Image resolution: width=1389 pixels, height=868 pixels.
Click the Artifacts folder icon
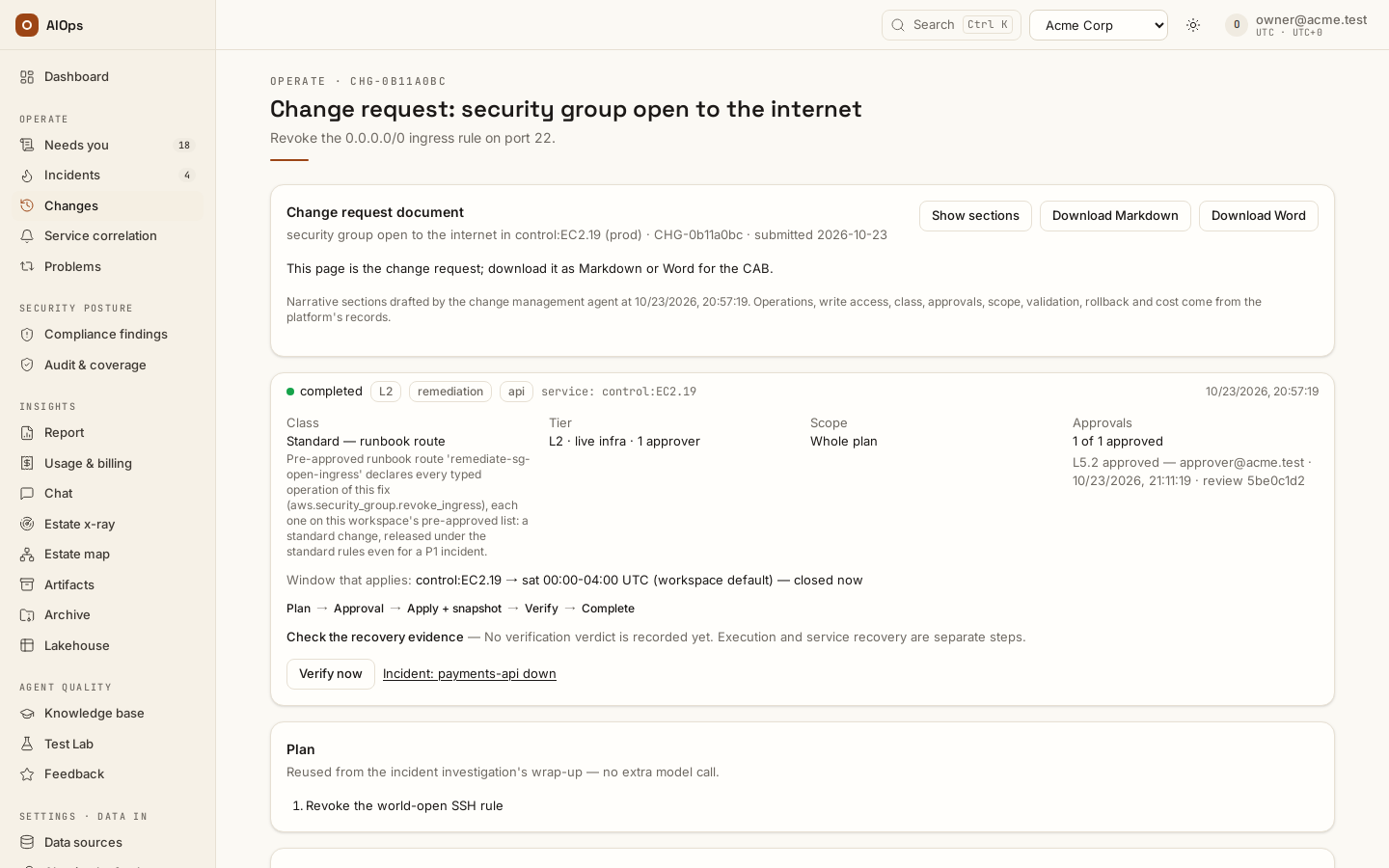(27, 585)
